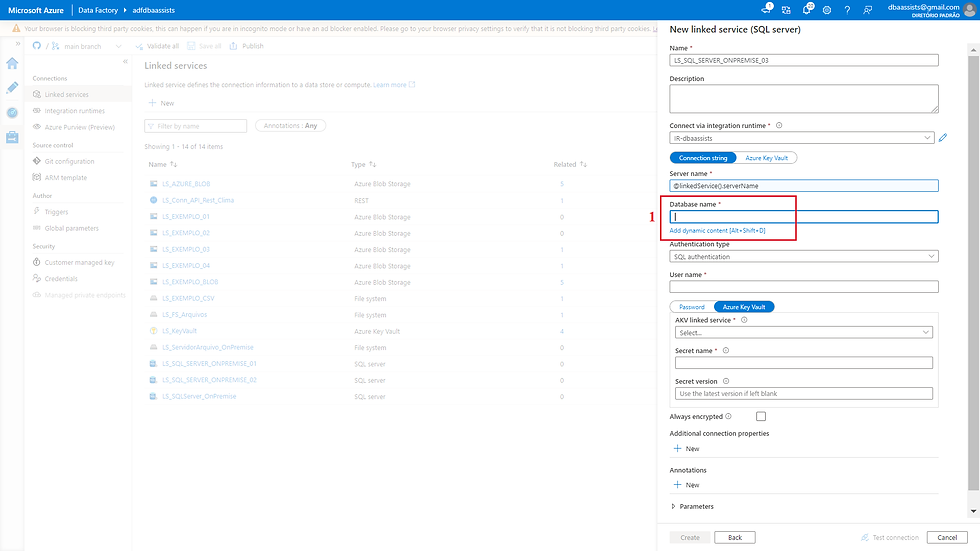
Task: Click info icon beside Secret name
Action: coord(726,350)
